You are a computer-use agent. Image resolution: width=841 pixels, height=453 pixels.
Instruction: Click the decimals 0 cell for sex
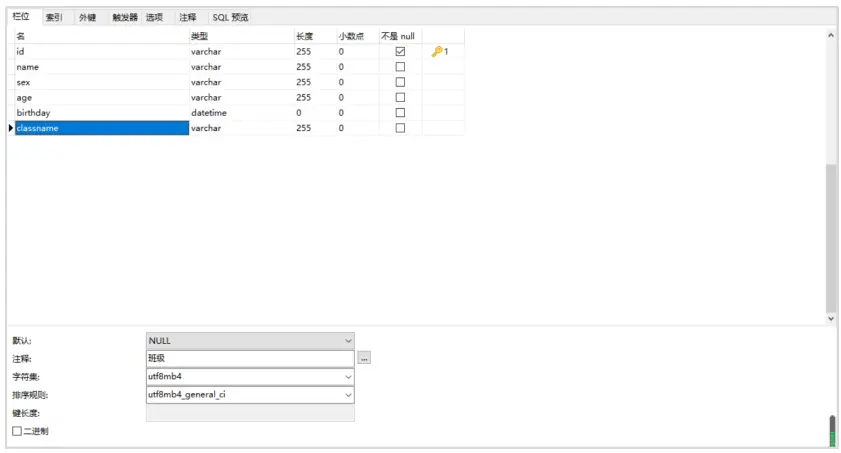(x=357, y=82)
